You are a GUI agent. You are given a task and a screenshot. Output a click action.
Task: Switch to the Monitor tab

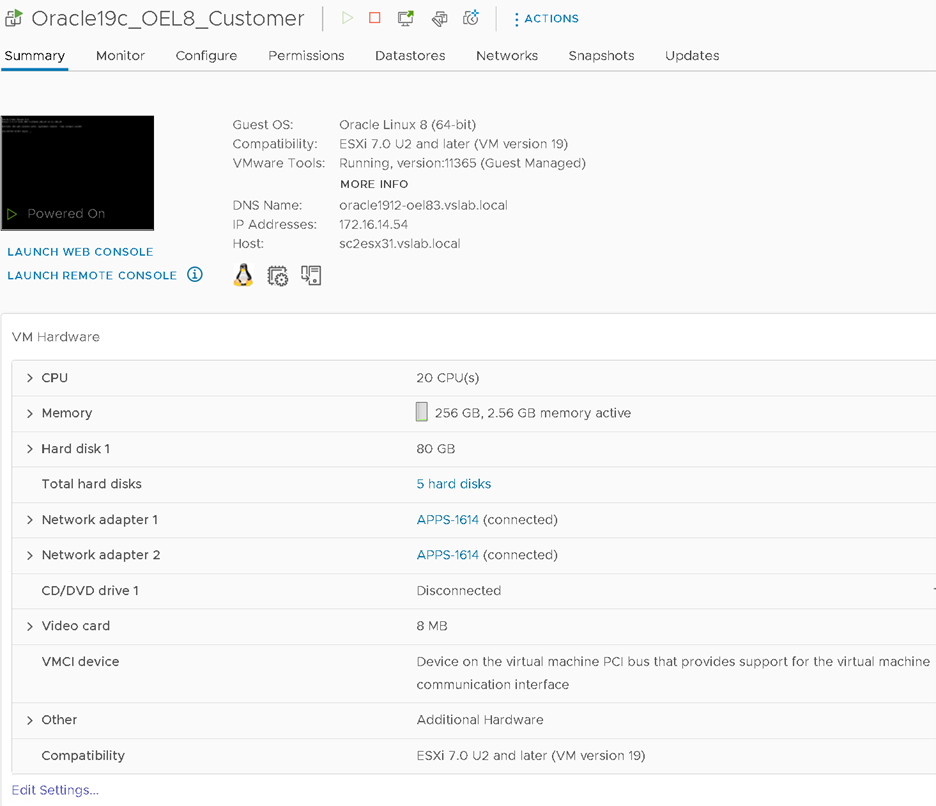pyautogui.click(x=120, y=56)
